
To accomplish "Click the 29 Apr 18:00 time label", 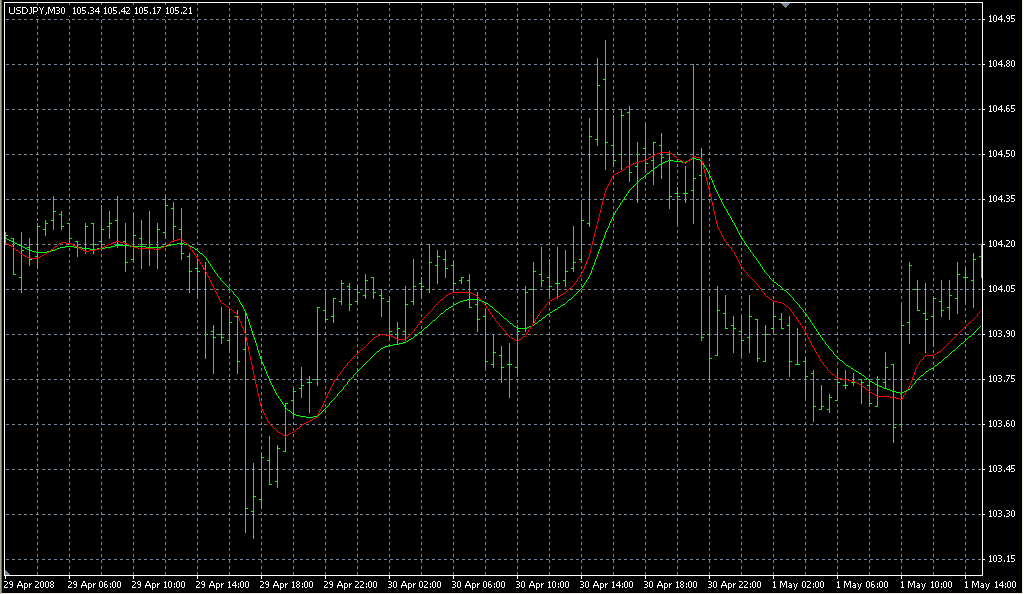I will pos(286,585).
